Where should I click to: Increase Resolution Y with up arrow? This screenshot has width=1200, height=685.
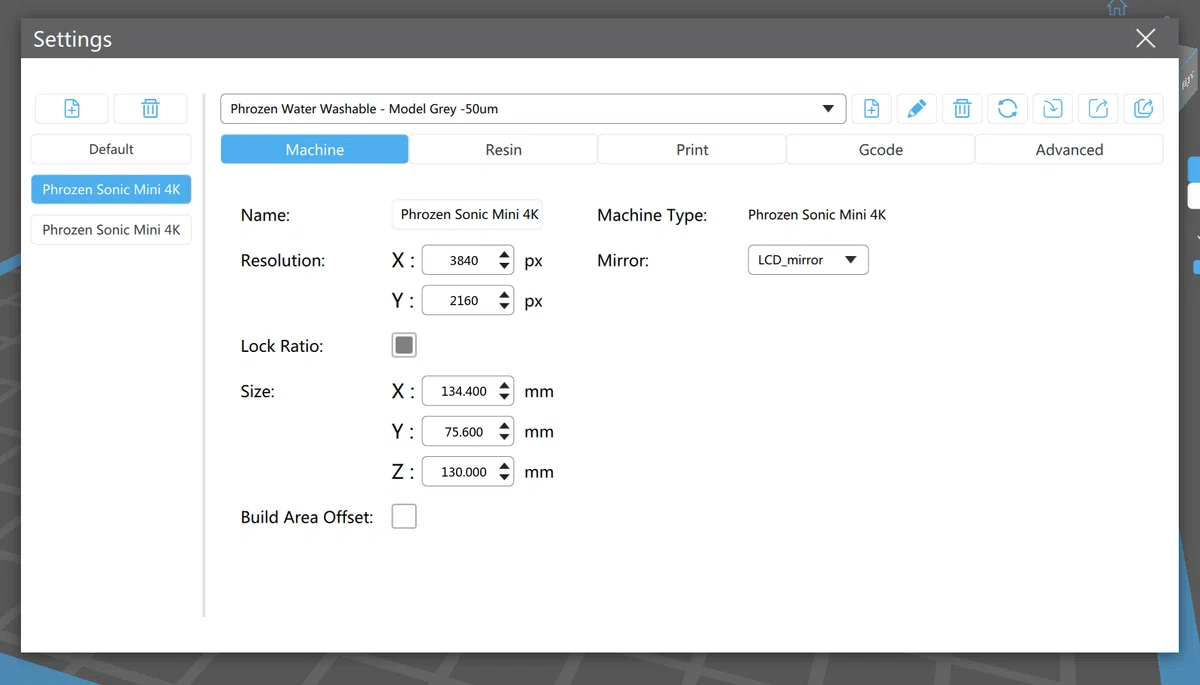tap(505, 294)
